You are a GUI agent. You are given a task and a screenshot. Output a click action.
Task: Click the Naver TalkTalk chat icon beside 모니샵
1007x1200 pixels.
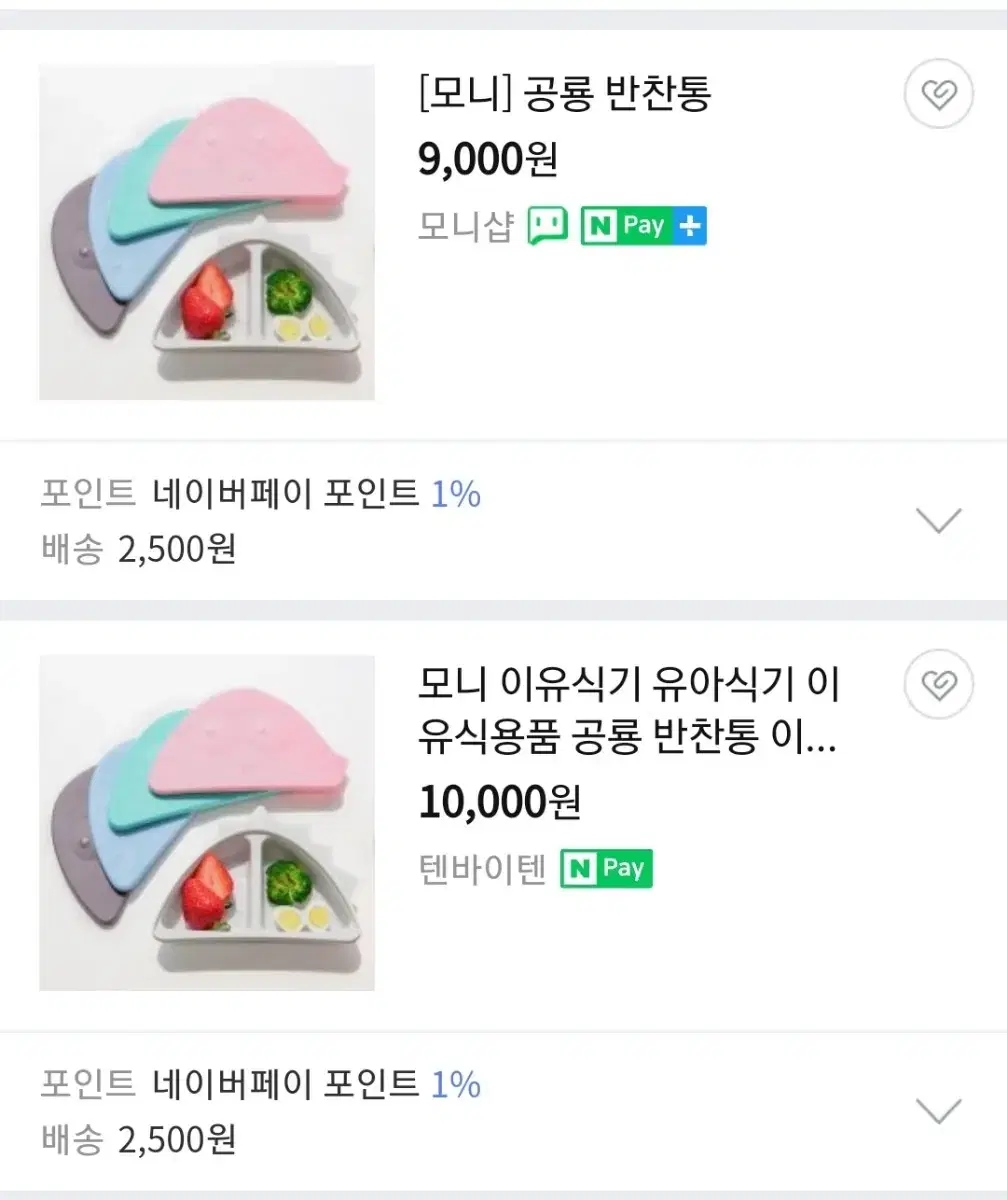click(x=547, y=227)
